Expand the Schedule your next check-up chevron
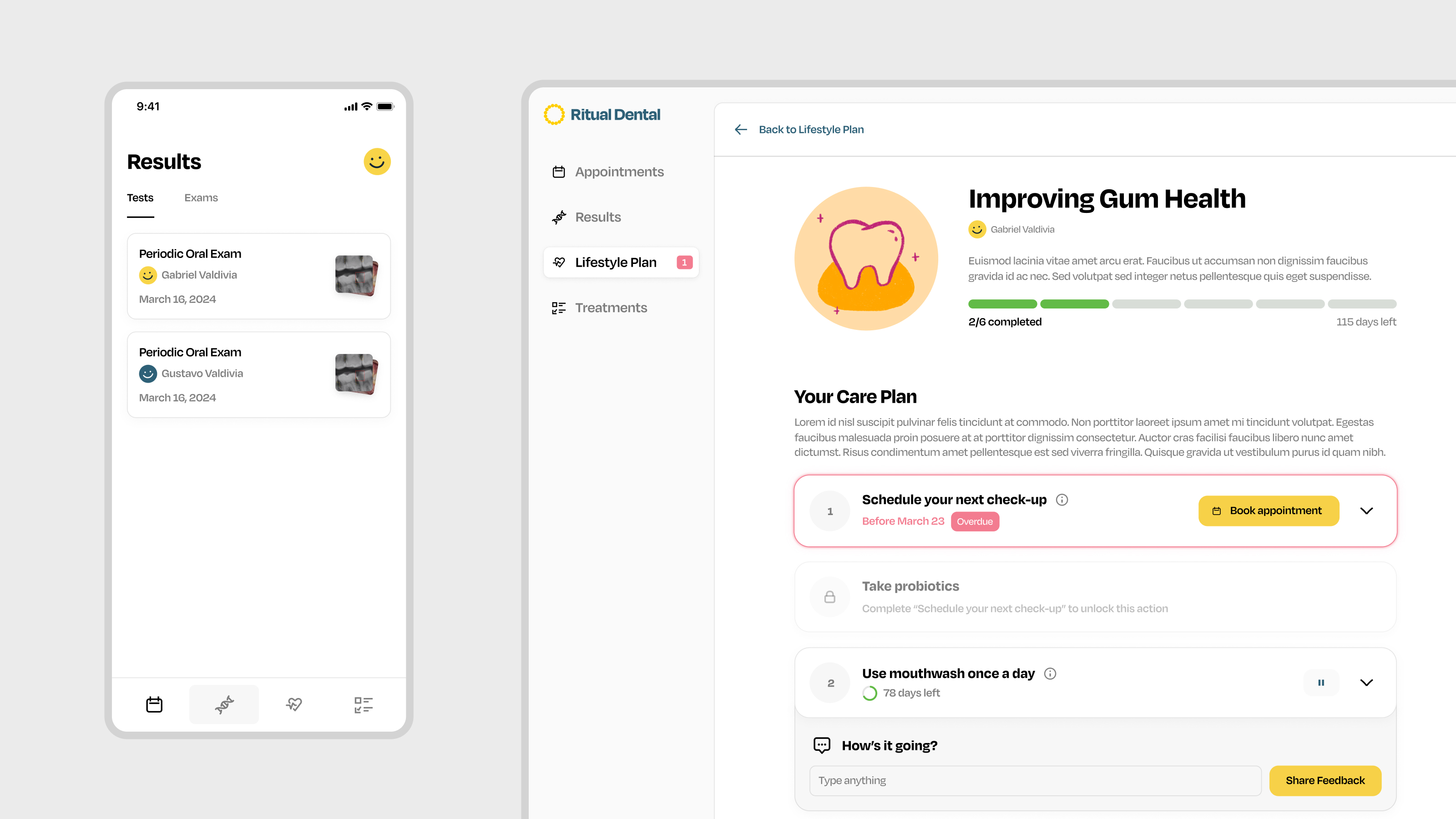This screenshot has width=1456, height=819. coord(1367,511)
